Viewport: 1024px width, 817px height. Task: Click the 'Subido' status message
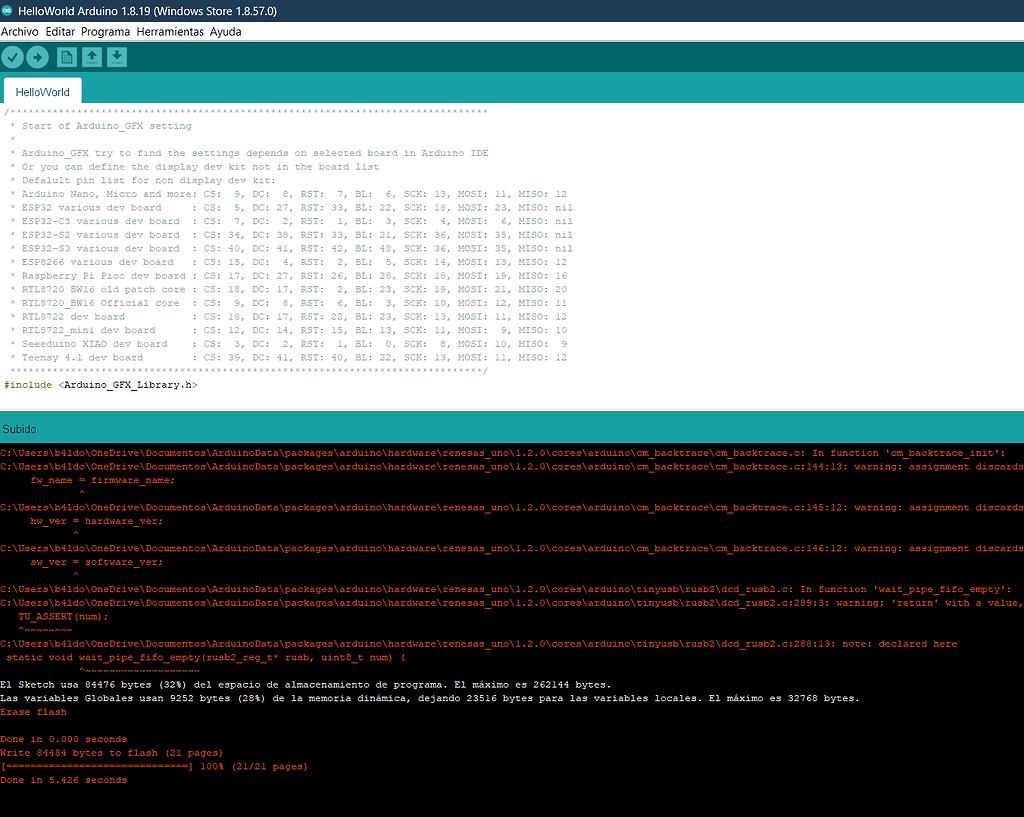coord(19,429)
